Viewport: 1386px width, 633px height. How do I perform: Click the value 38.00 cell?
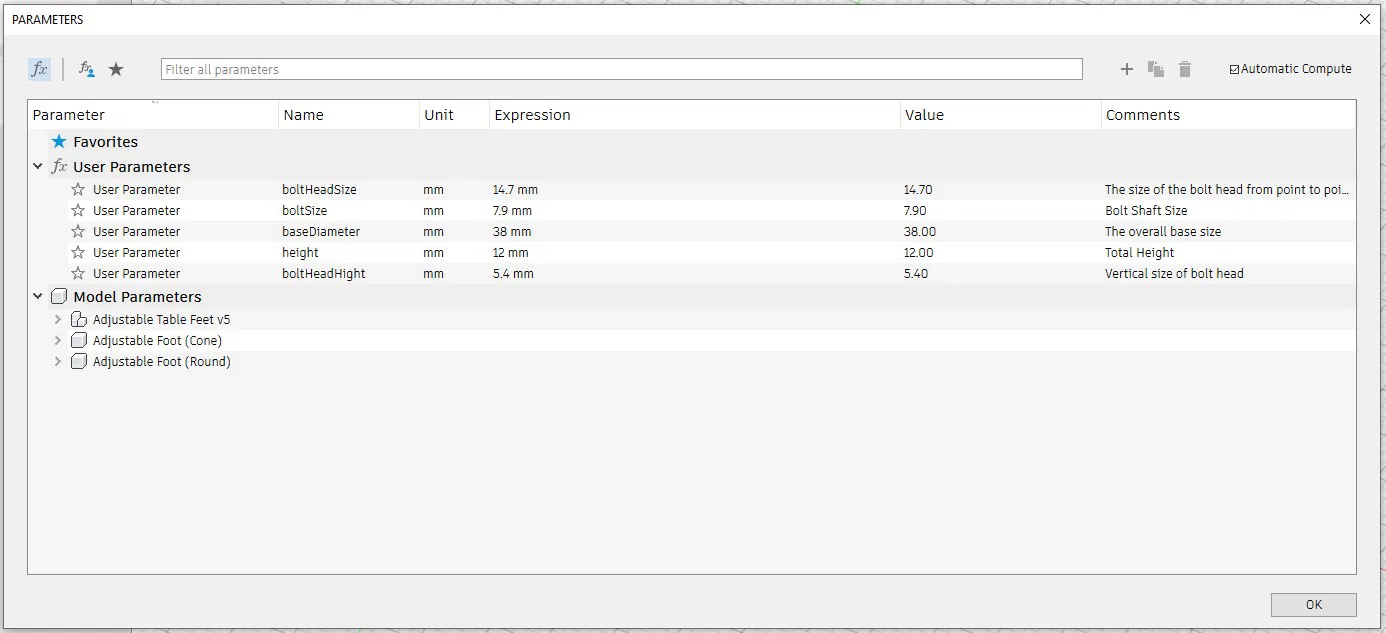pos(920,231)
